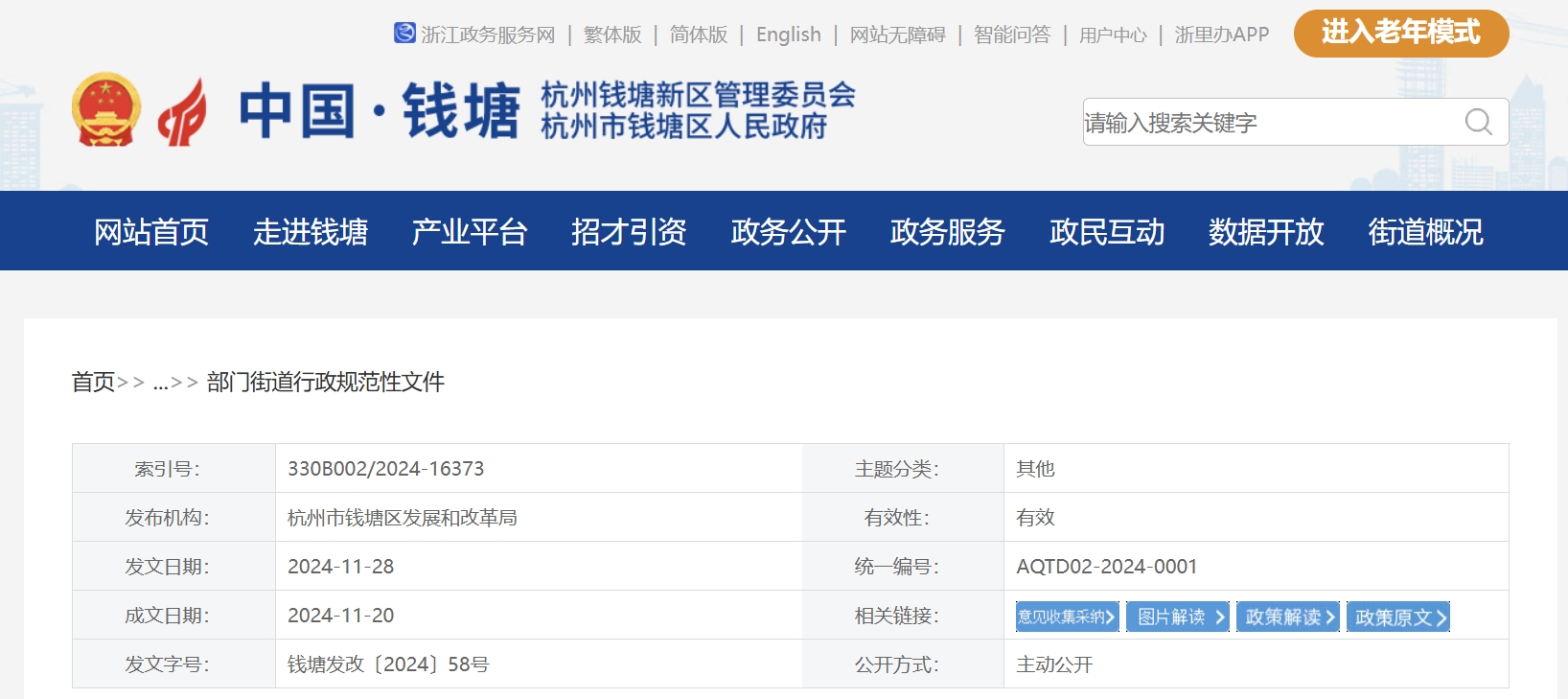
Task: Switch to 简体版 simplified Chinese
Action: (699, 35)
